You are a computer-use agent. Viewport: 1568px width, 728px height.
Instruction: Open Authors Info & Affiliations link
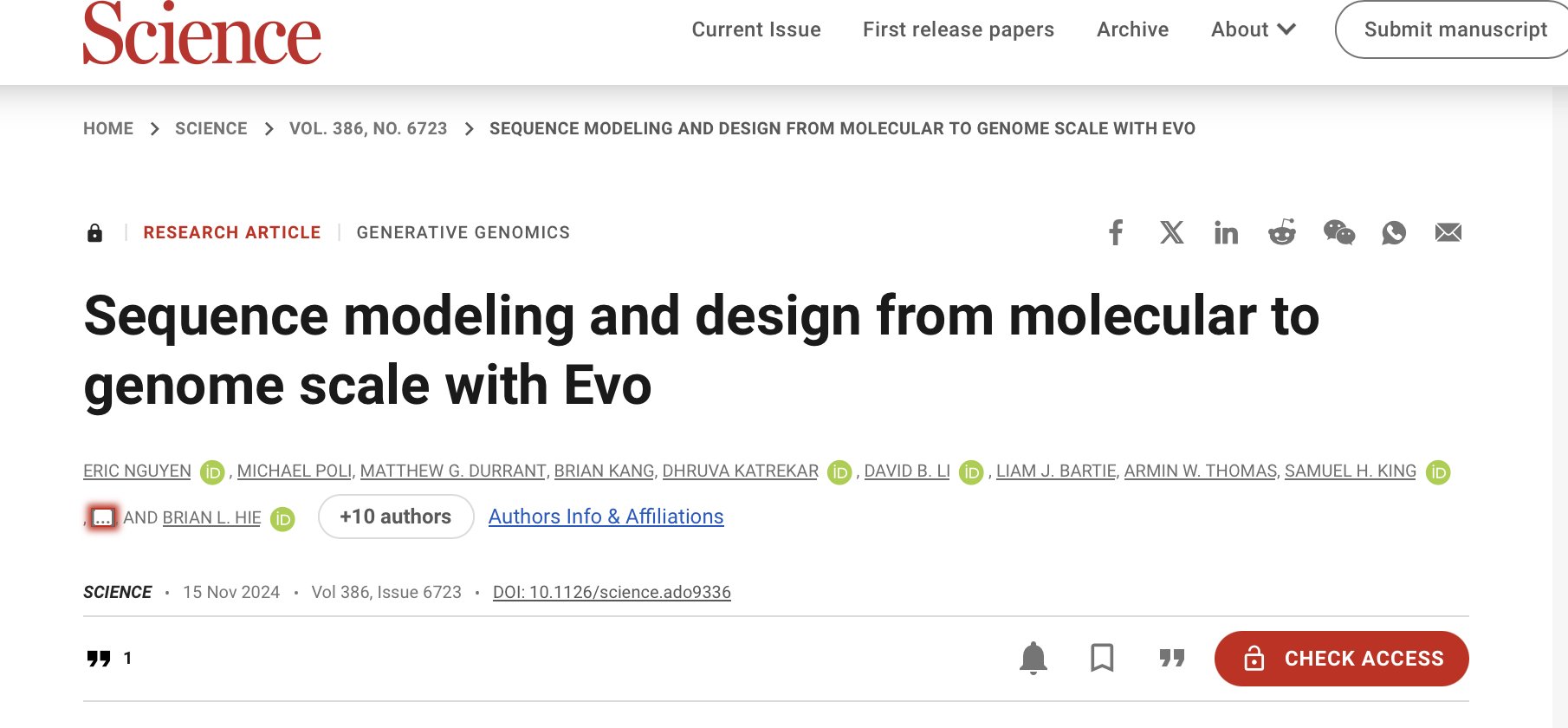[606, 517]
